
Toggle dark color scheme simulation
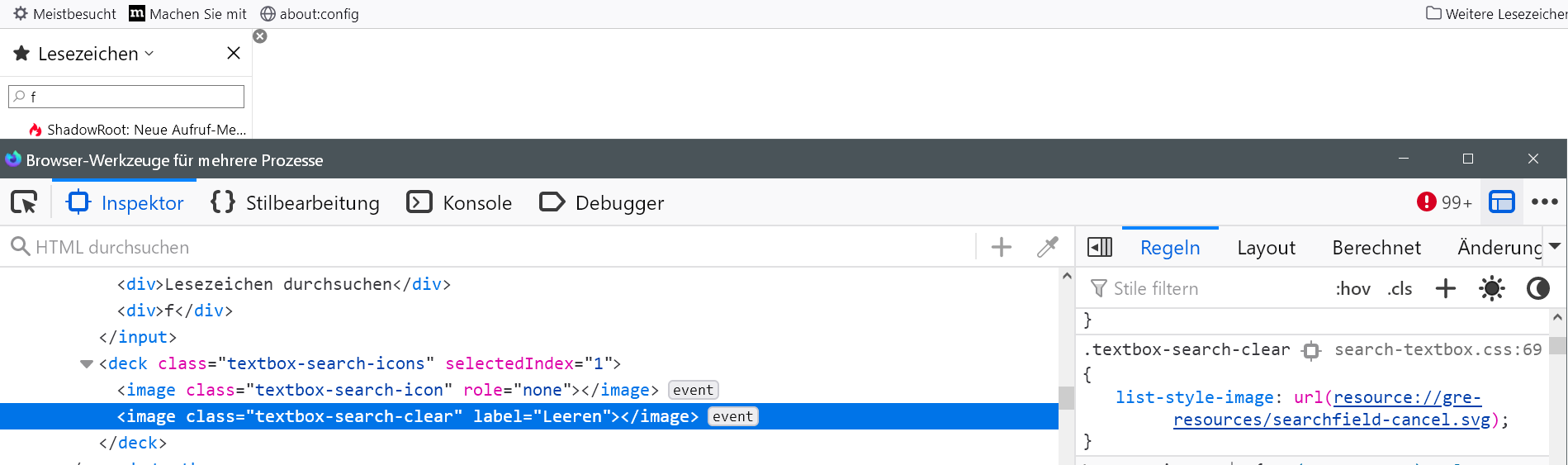click(x=1537, y=288)
